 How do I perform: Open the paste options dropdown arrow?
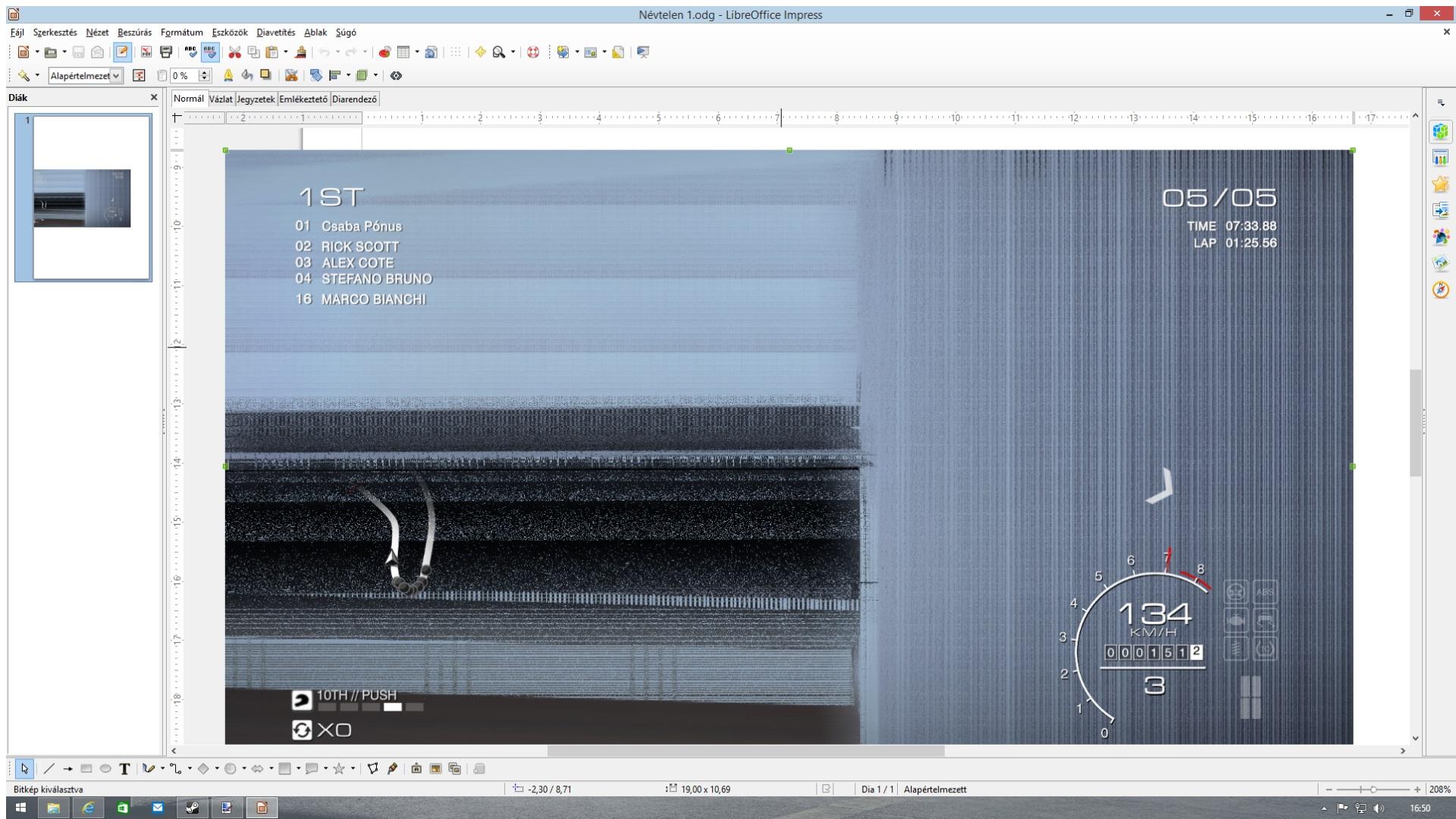click(x=286, y=52)
